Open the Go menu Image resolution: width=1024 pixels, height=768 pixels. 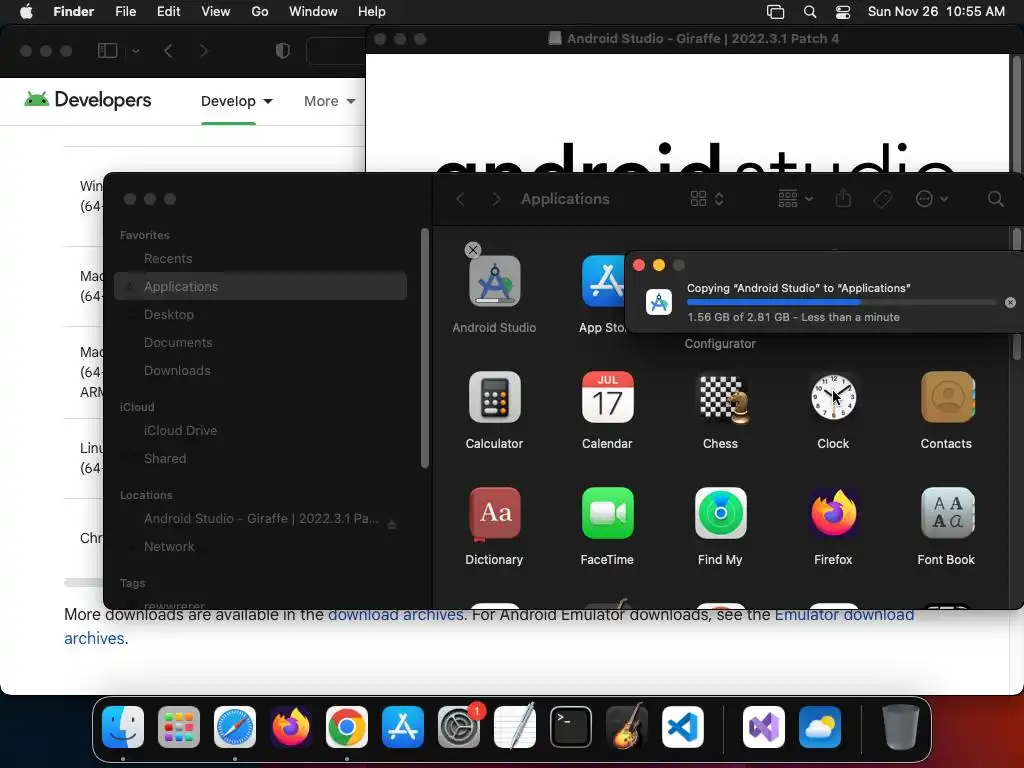tap(260, 12)
